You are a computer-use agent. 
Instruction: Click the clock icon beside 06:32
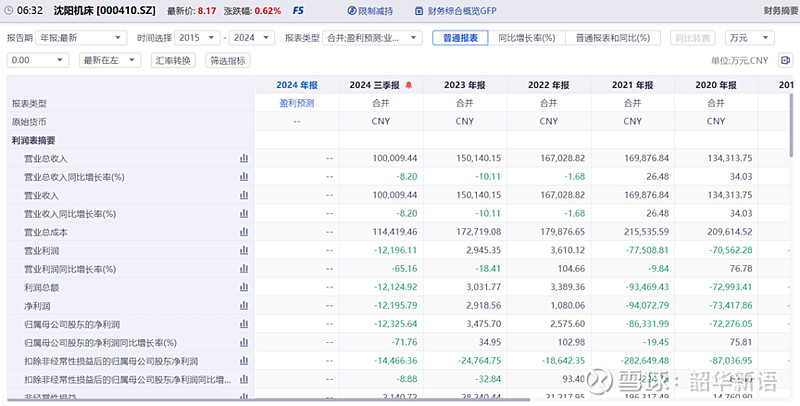pos(8,10)
